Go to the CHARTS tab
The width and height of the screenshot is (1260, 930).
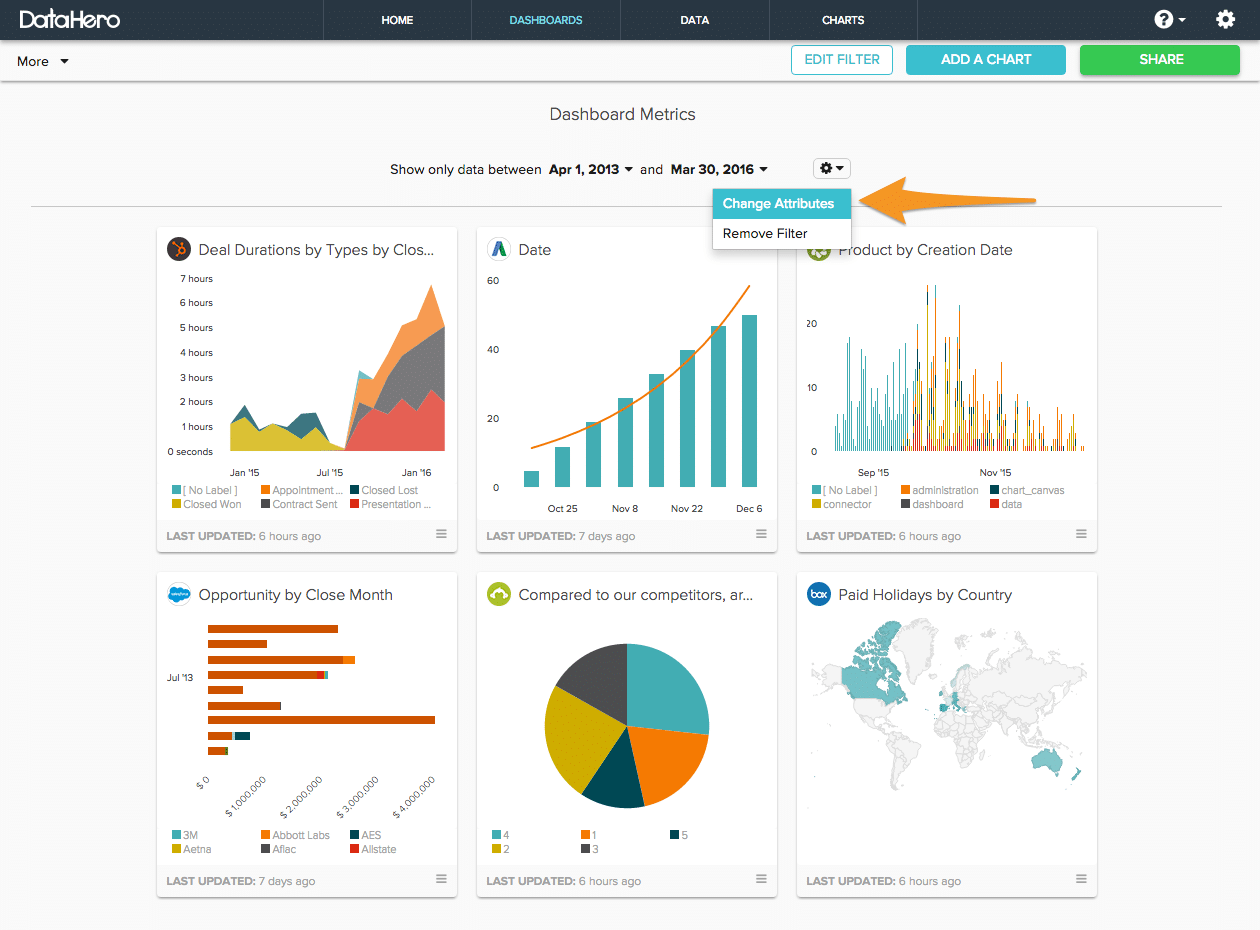843,20
